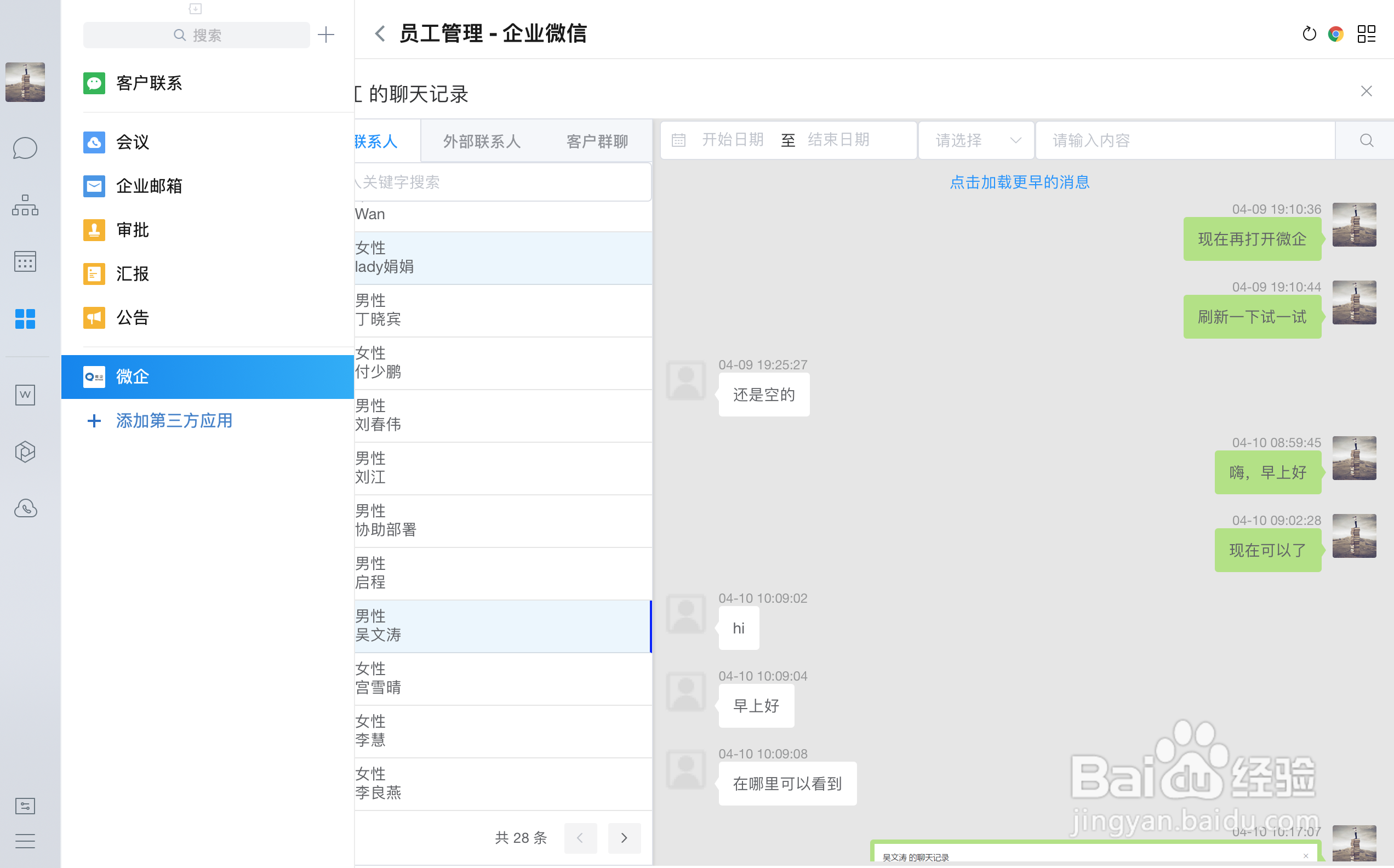Click the 请输入内容 input field

tap(1186, 140)
